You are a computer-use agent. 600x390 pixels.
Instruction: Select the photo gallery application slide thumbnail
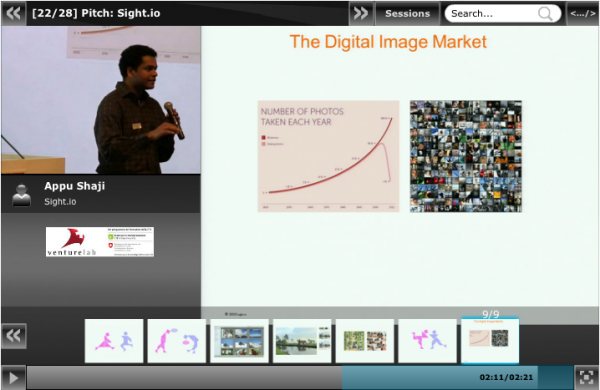click(x=240, y=341)
